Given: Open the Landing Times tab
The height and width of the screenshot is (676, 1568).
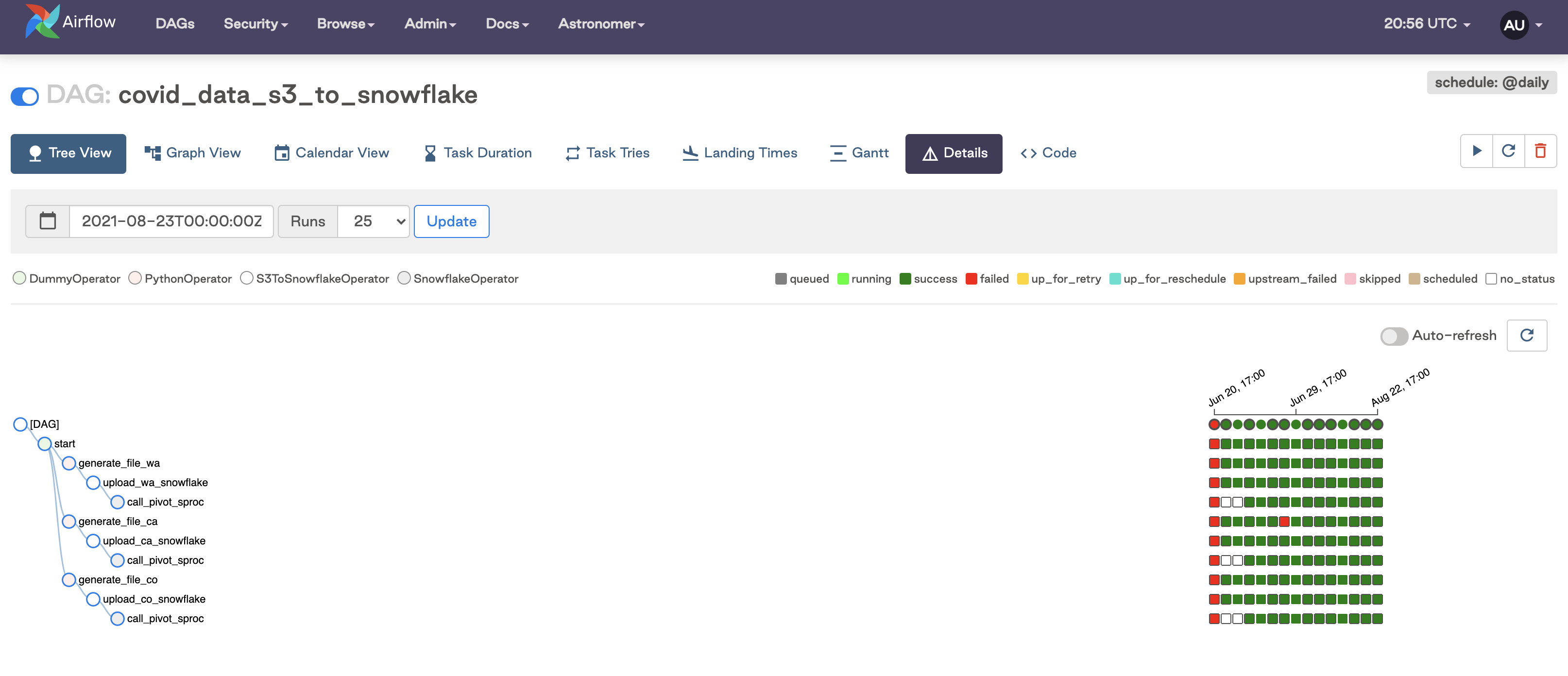Looking at the screenshot, I should tap(740, 152).
